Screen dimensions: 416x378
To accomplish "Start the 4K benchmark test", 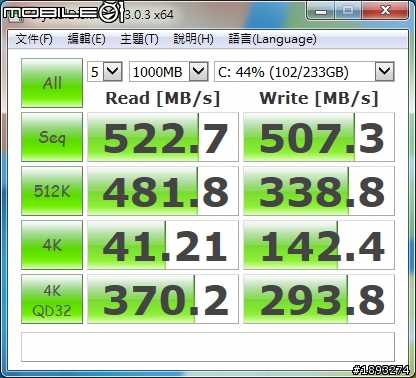I will (52, 245).
